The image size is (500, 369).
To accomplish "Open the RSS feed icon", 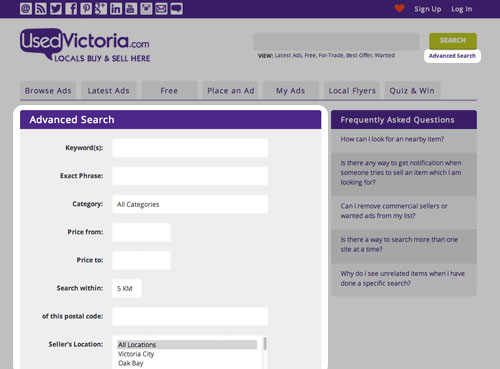I will [41, 9].
